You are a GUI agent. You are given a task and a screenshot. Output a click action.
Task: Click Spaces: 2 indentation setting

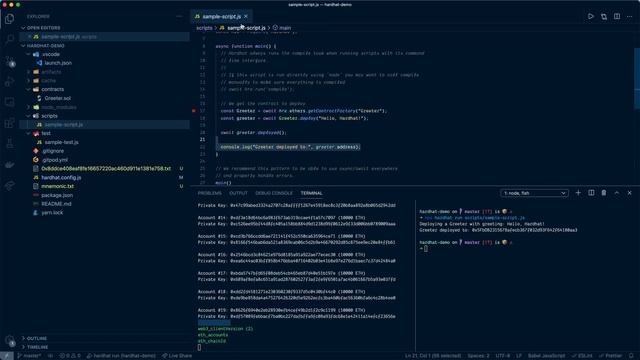478,356
